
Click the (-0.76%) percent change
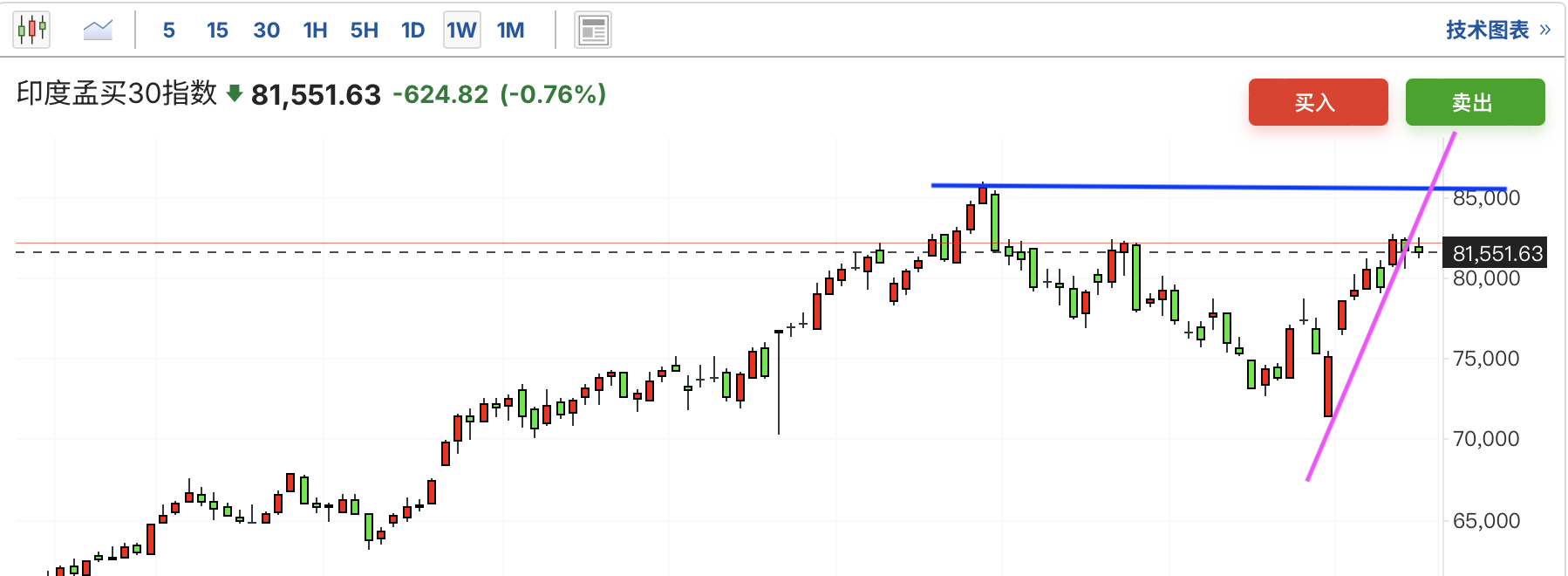click(x=553, y=94)
